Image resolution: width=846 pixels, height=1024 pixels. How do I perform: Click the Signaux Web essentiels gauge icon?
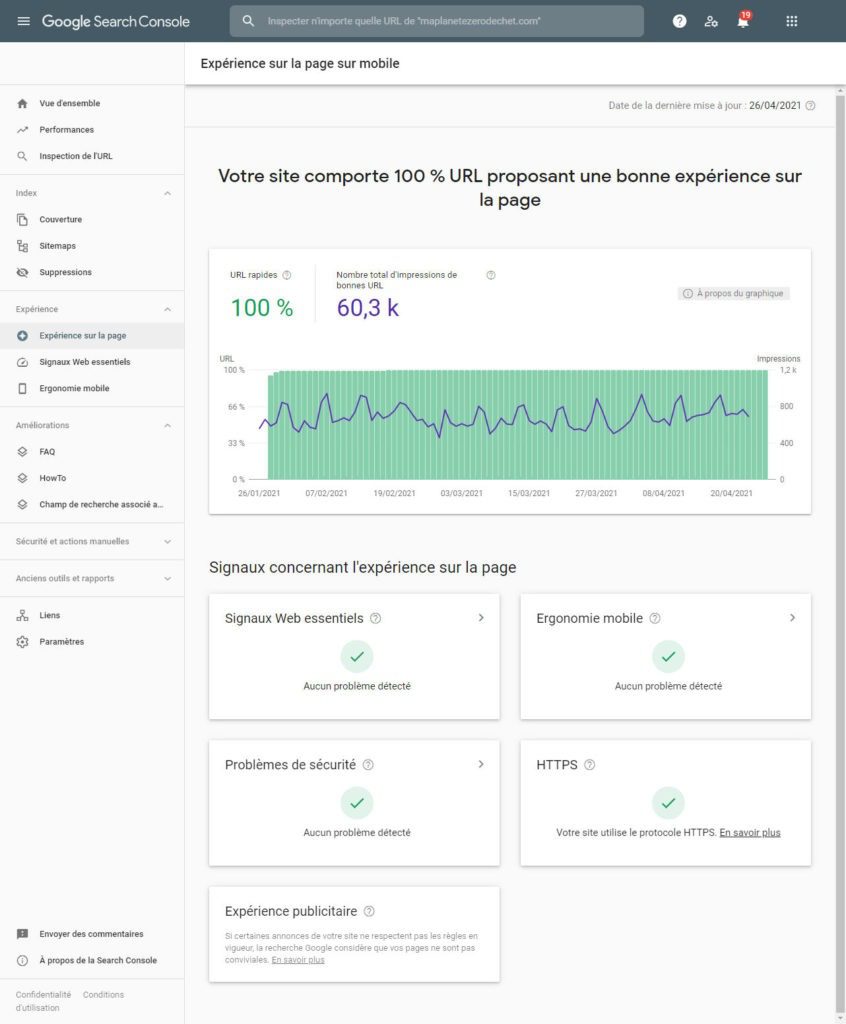click(22, 362)
